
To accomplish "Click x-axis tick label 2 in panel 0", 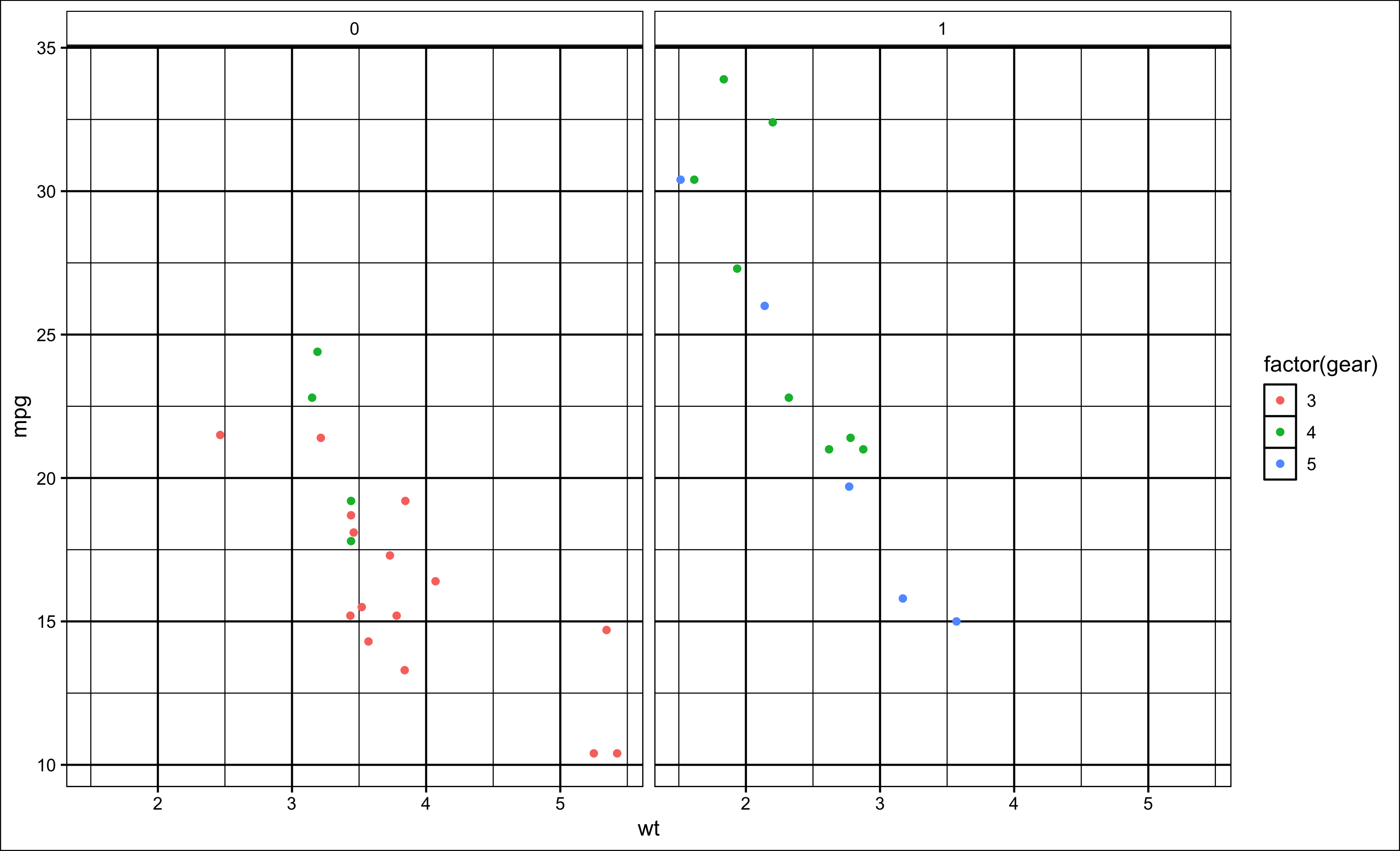I will tap(158, 803).
